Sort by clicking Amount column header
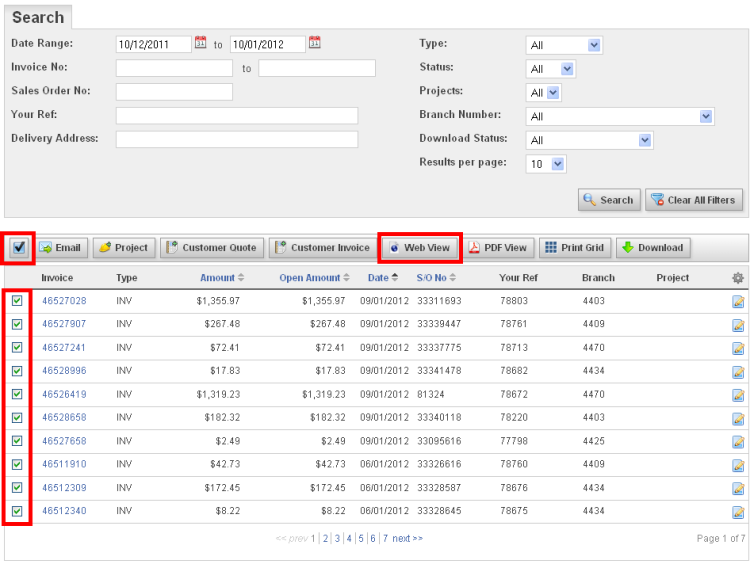This screenshot has height=564, width=750. [x=217, y=277]
